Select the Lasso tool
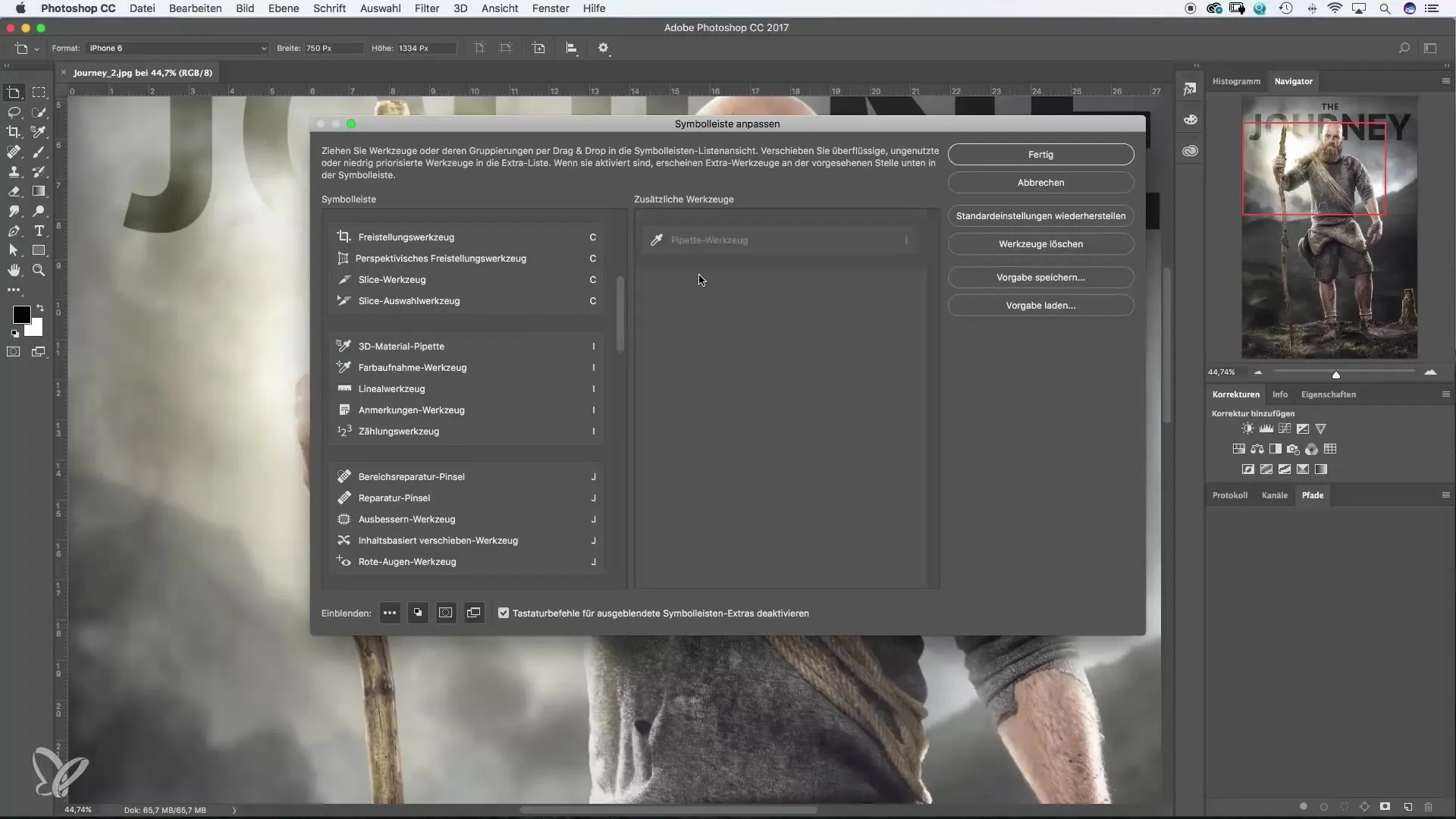This screenshot has width=1456, height=819. pyautogui.click(x=14, y=112)
